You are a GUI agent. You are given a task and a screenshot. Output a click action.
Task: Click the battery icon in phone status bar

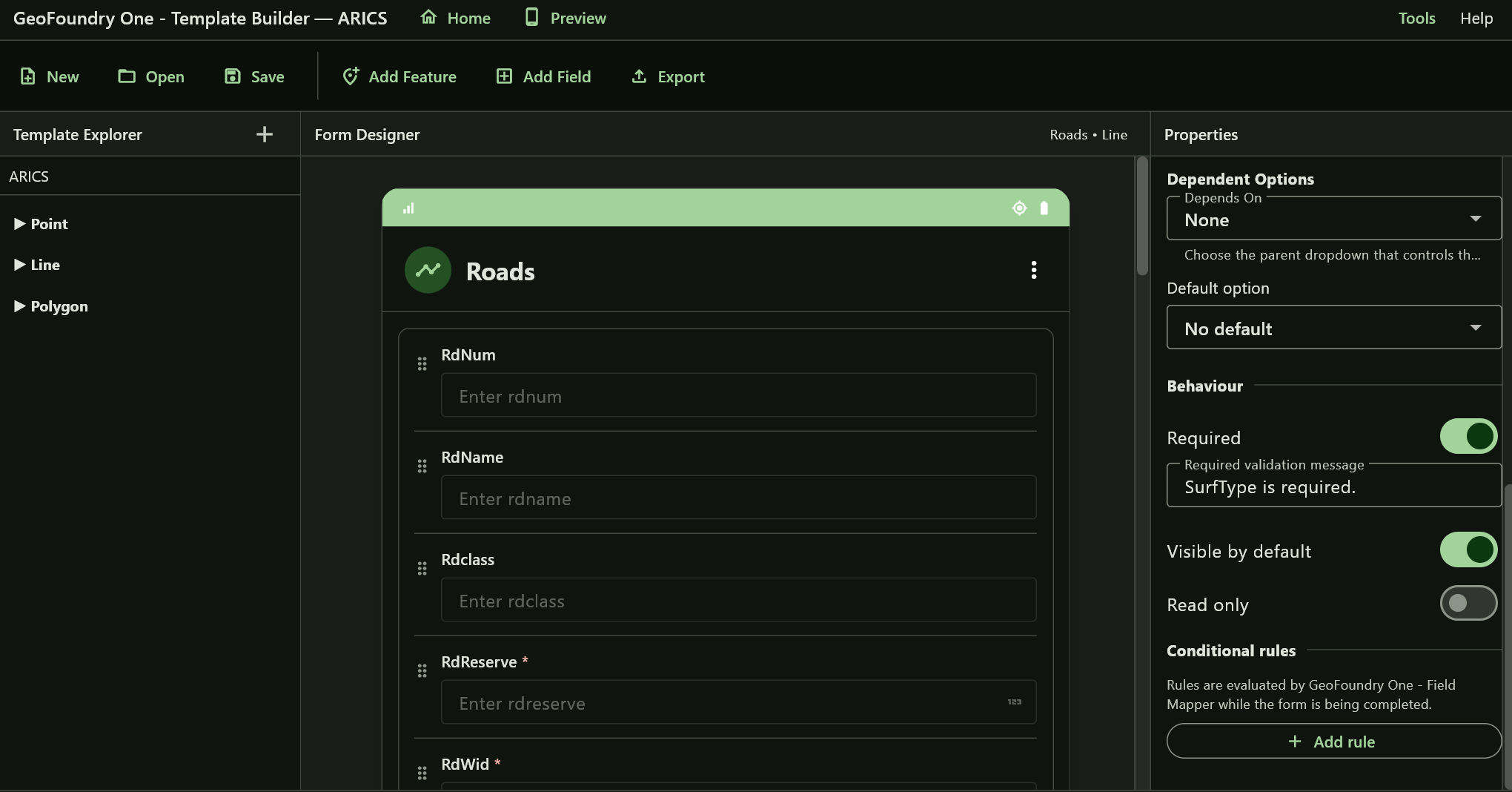click(x=1044, y=208)
